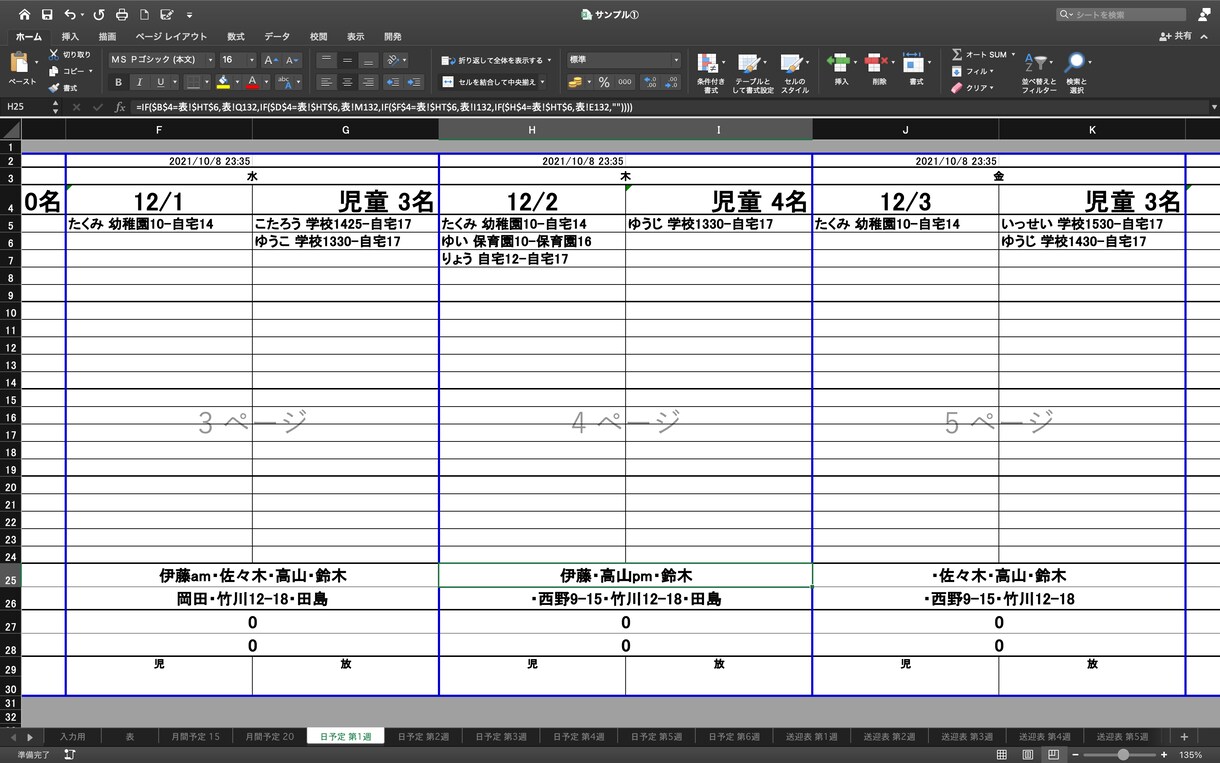Print the sheet using the printer icon

(x=122, y=15)
